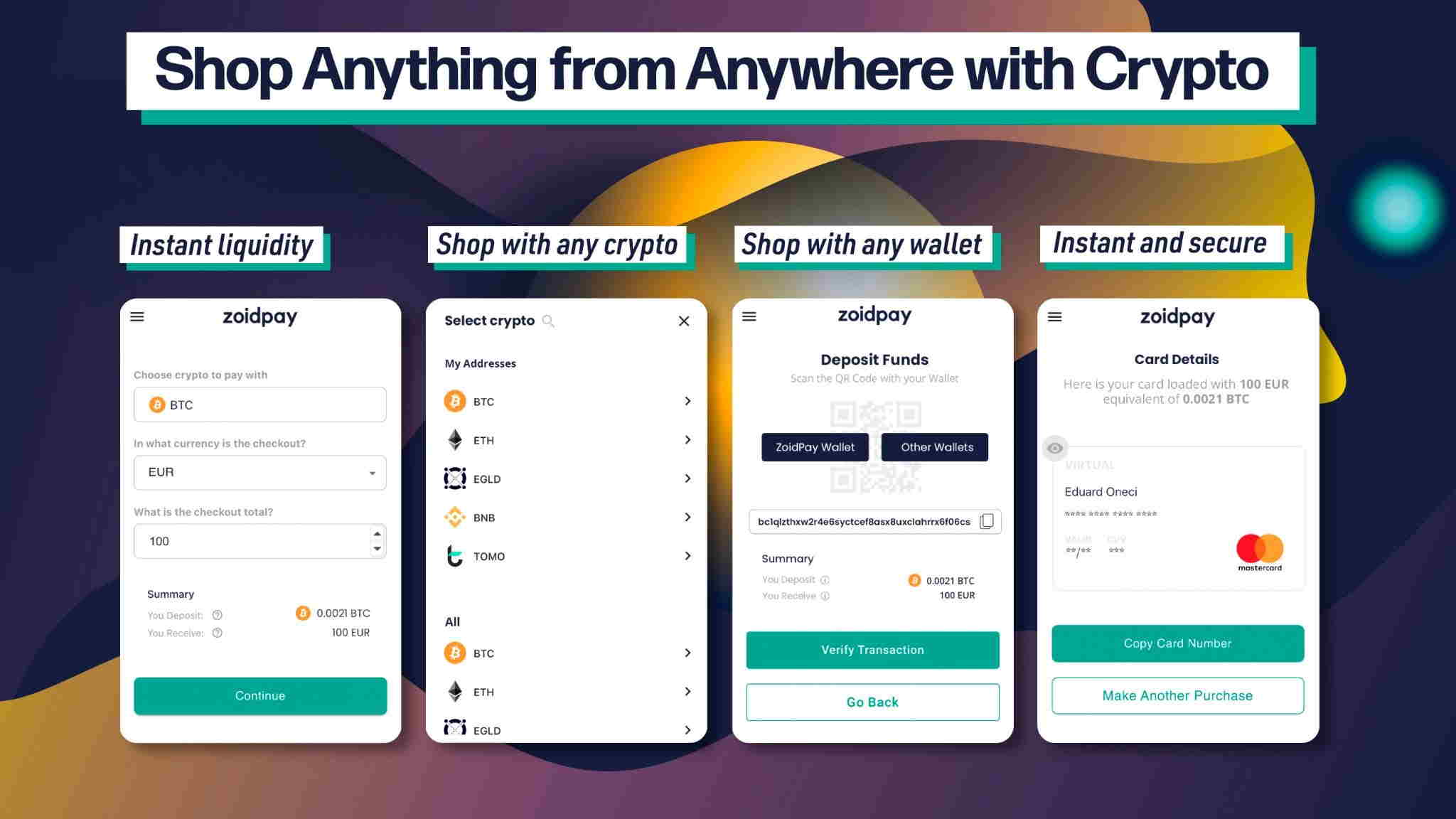Click the TOMO token icon
This screenshot has width=1456, height=819.
pos(455,554)
